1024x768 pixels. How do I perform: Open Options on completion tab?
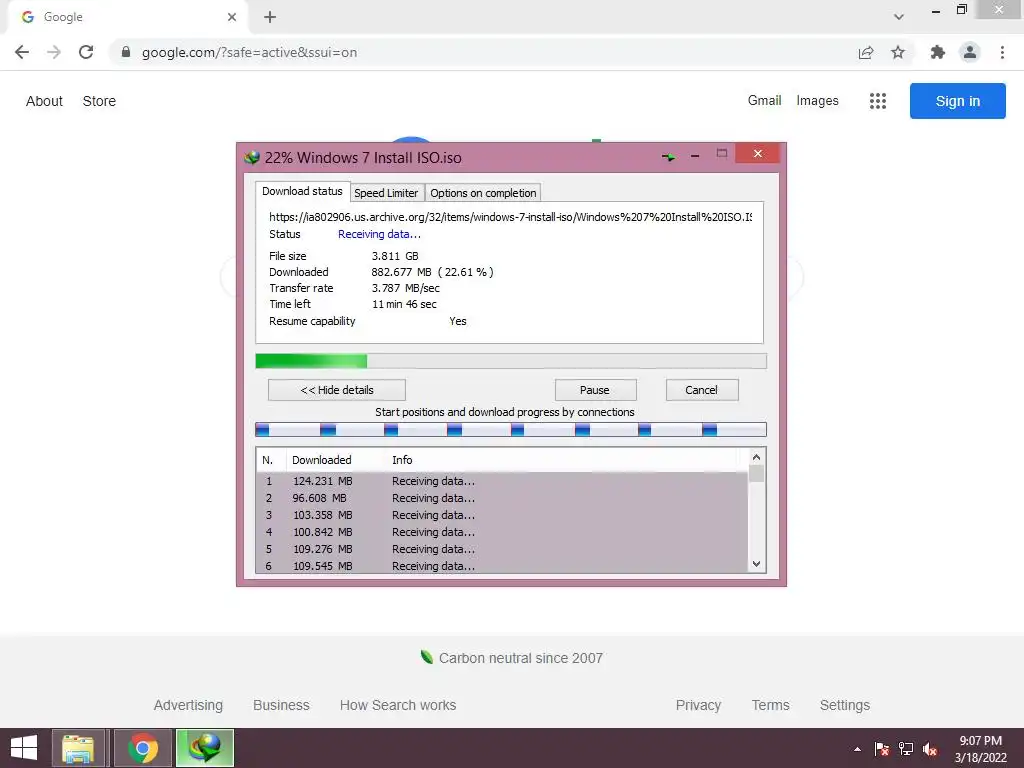(483, 193)
